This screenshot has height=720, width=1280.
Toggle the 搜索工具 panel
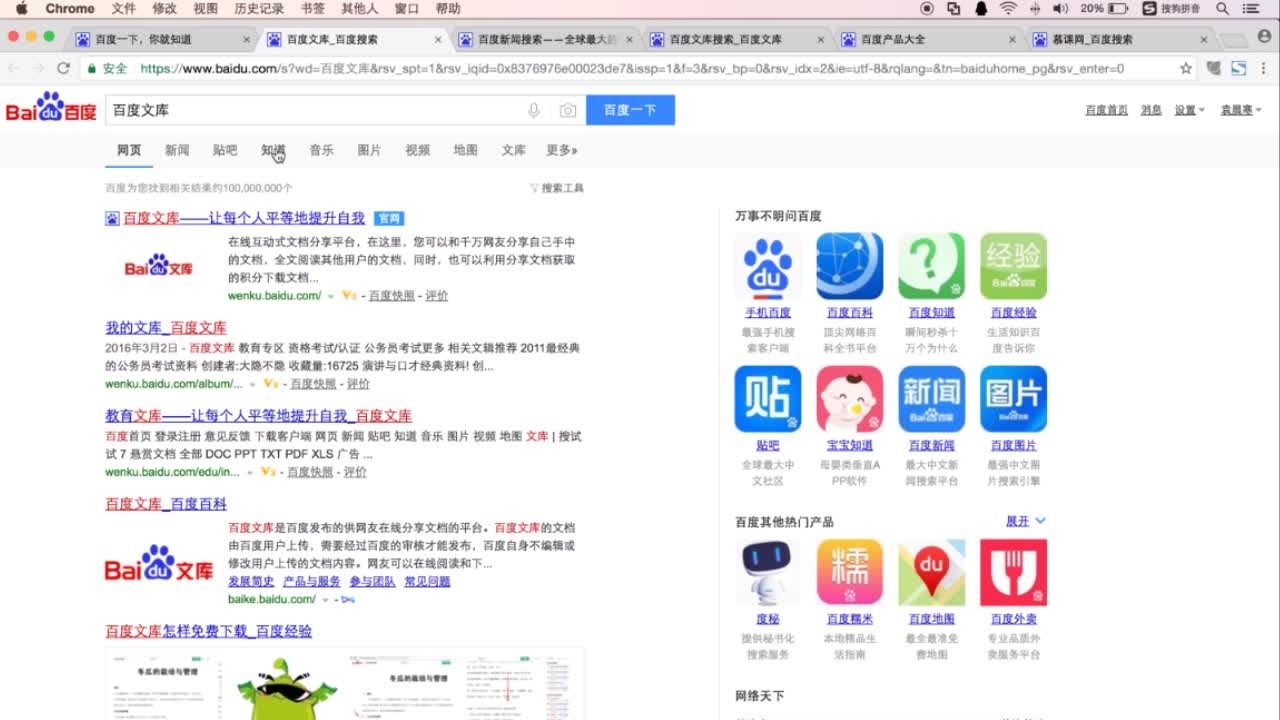(x=556, y=187)
